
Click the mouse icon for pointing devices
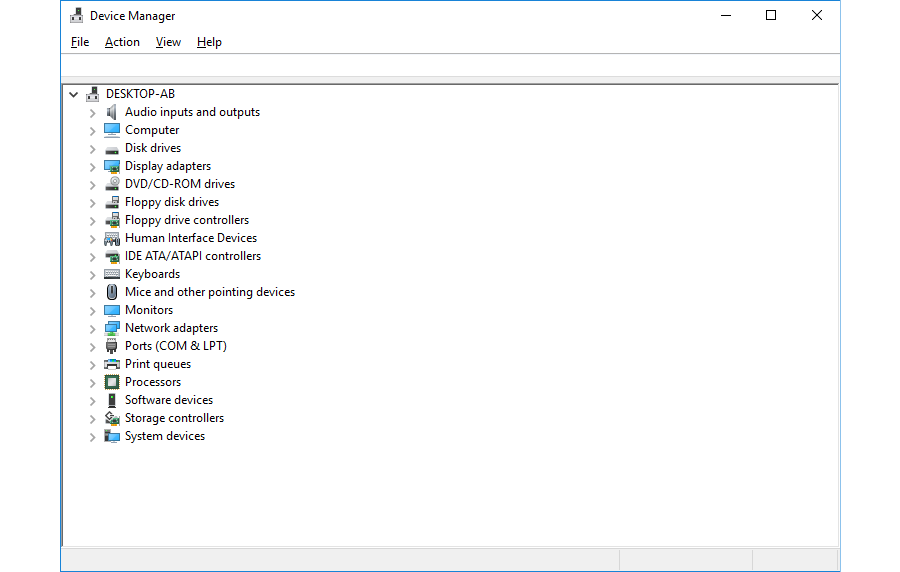click(112, 292)
